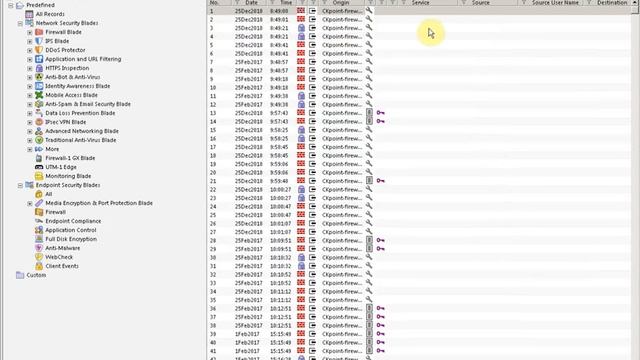Select the Anti-Bot & Anti-Virus icon
This screenshot has height=360, width=640.
[39, 77]
